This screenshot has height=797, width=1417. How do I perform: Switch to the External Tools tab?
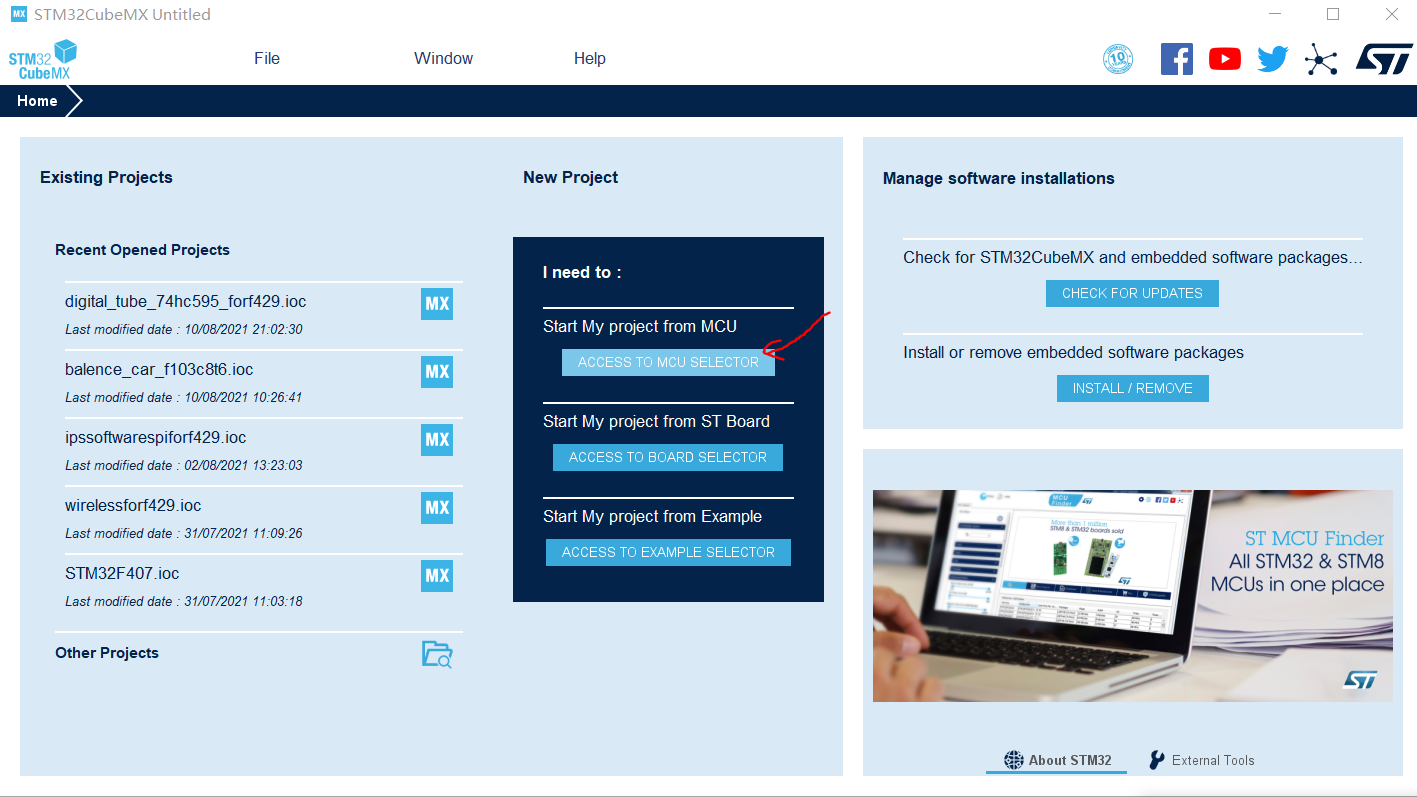click(1201, 760)
